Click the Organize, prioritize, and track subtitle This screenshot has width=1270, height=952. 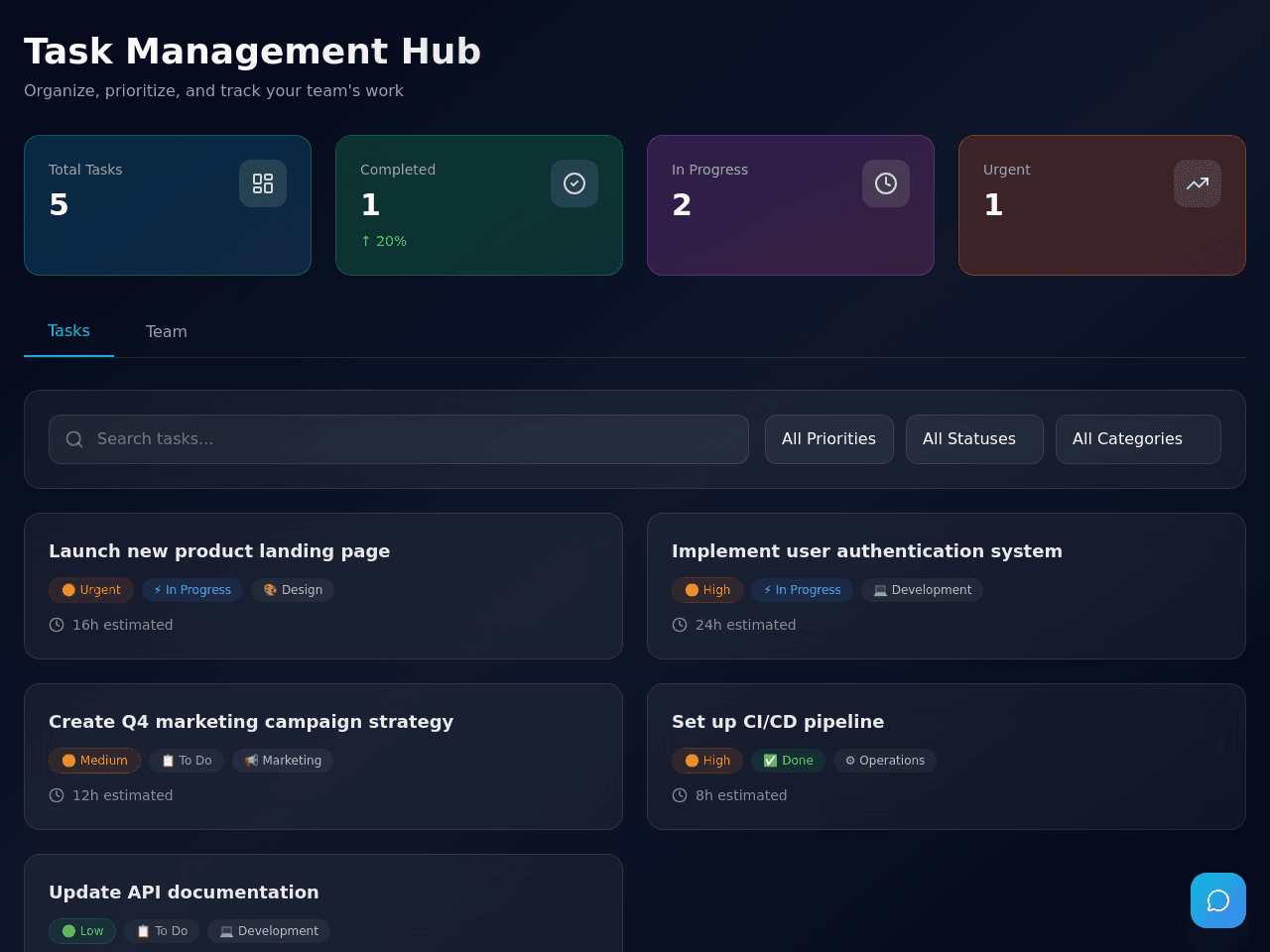coord(213,90)
